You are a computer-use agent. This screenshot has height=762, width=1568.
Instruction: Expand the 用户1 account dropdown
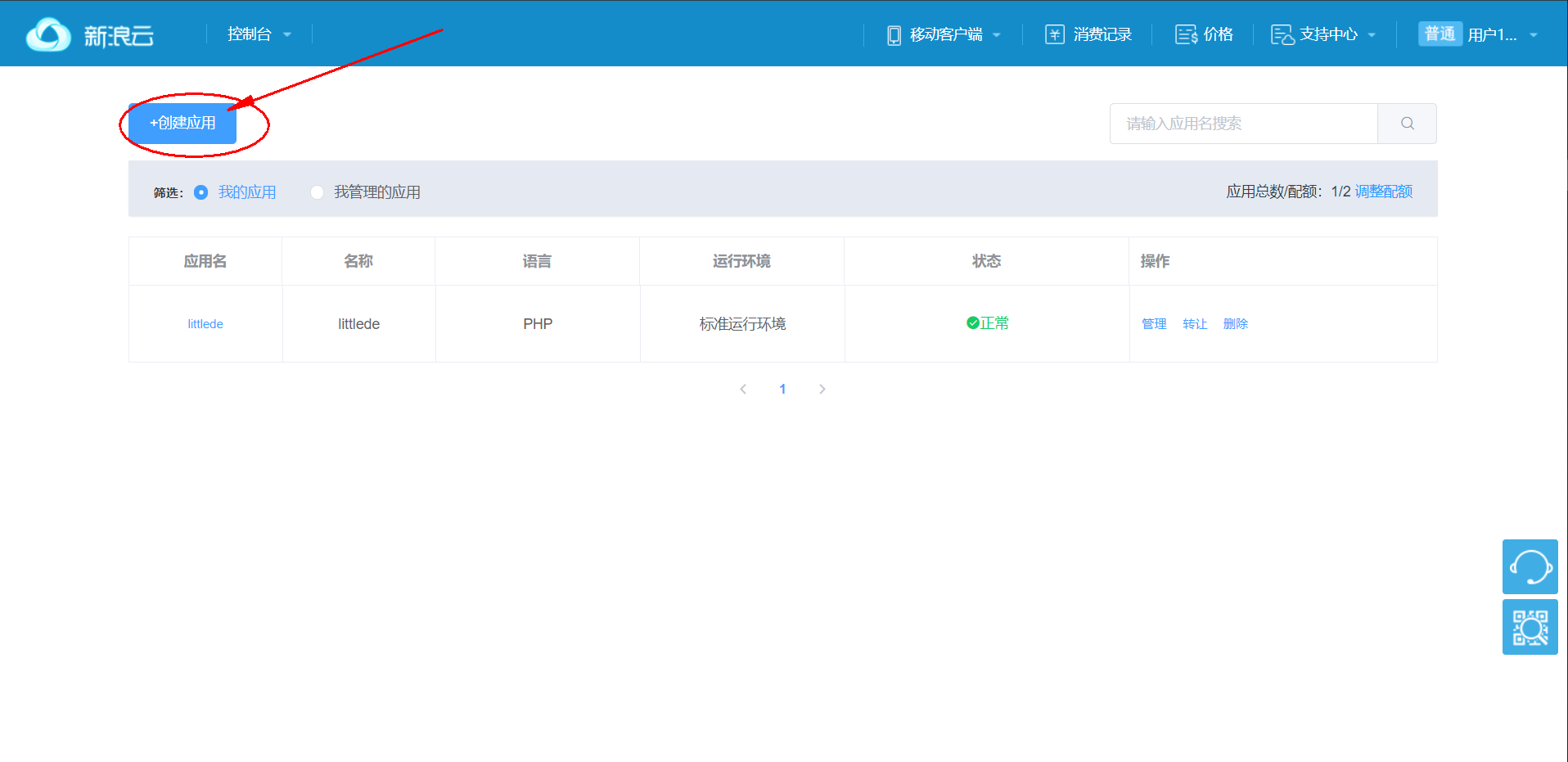coord(1498,34)
